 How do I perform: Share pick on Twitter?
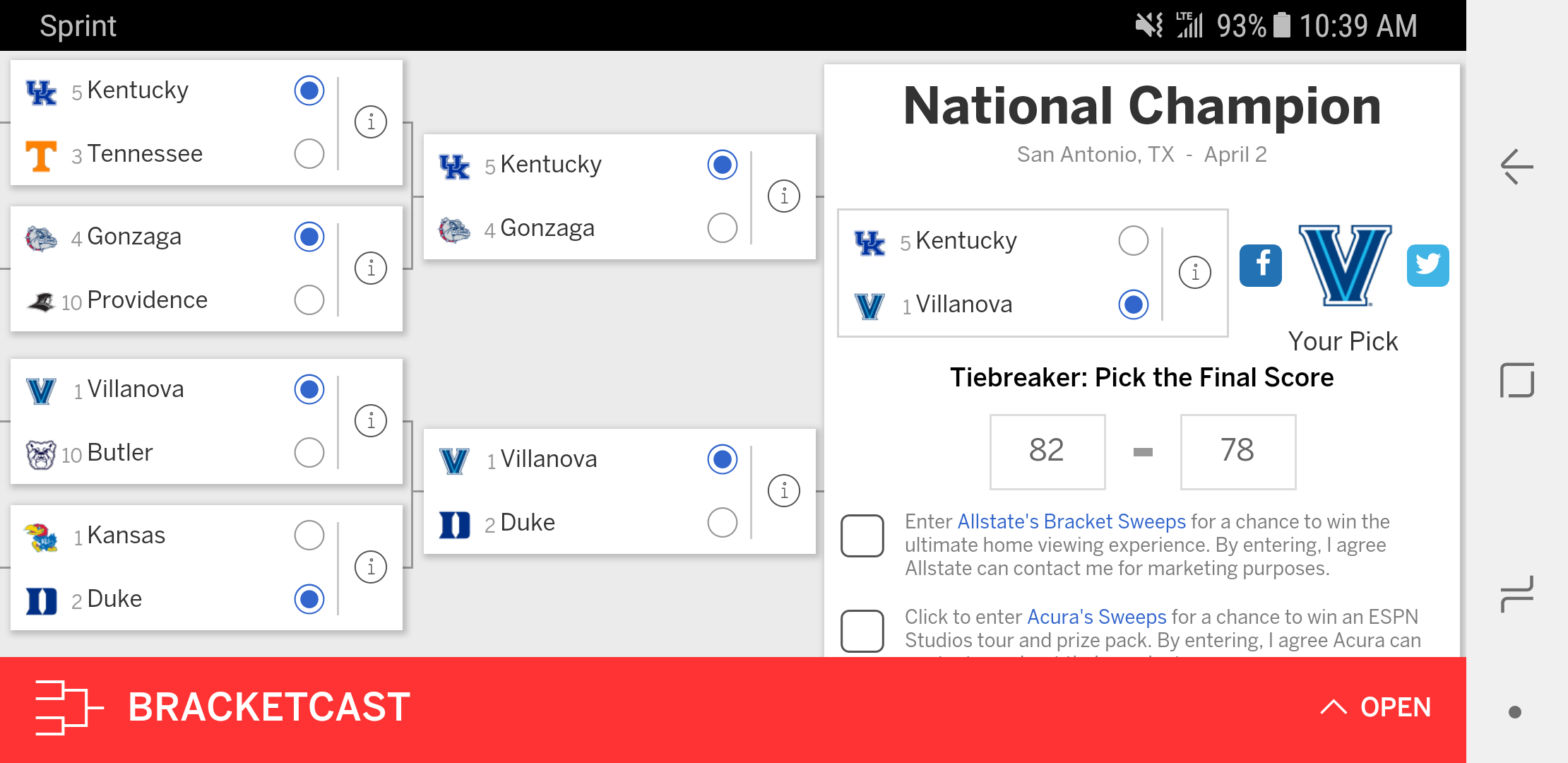[1427, 266]
